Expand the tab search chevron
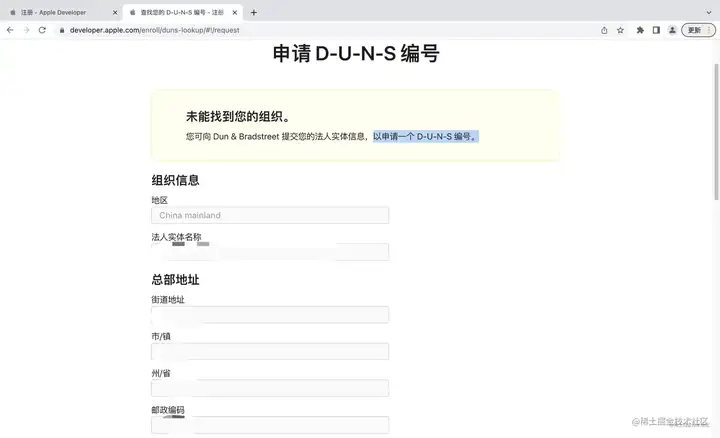Viewport: 720px width, 438px height. (x=709, y=12)
